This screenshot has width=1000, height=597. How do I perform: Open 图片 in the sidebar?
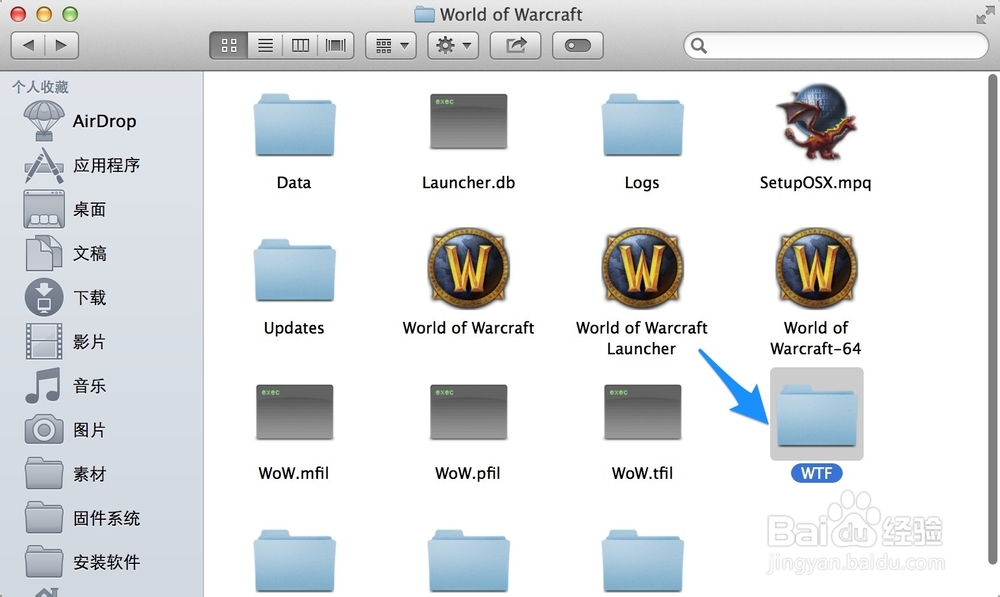point(64,430)
